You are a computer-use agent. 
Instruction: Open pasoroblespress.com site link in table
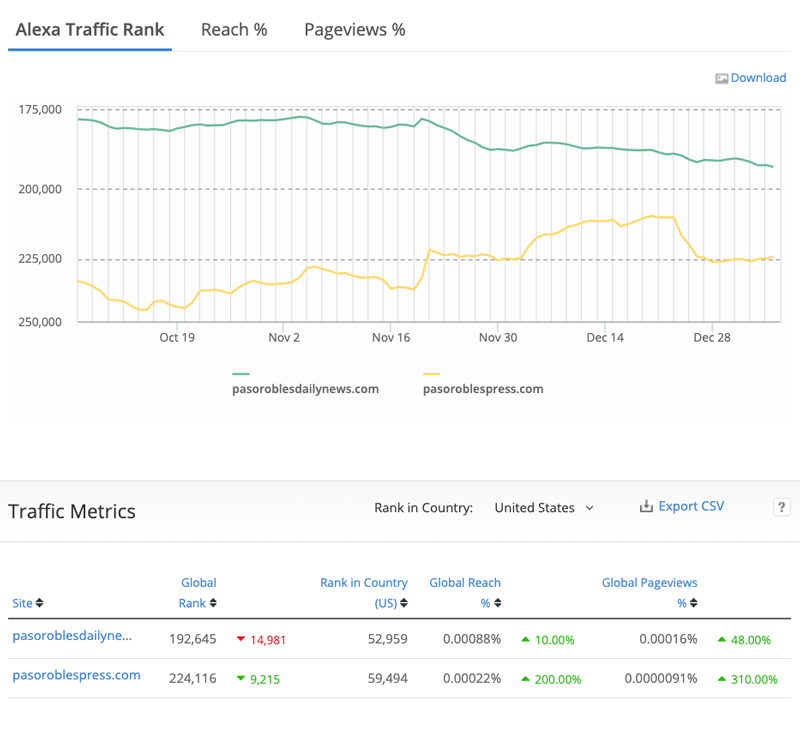tap(76, 675)
